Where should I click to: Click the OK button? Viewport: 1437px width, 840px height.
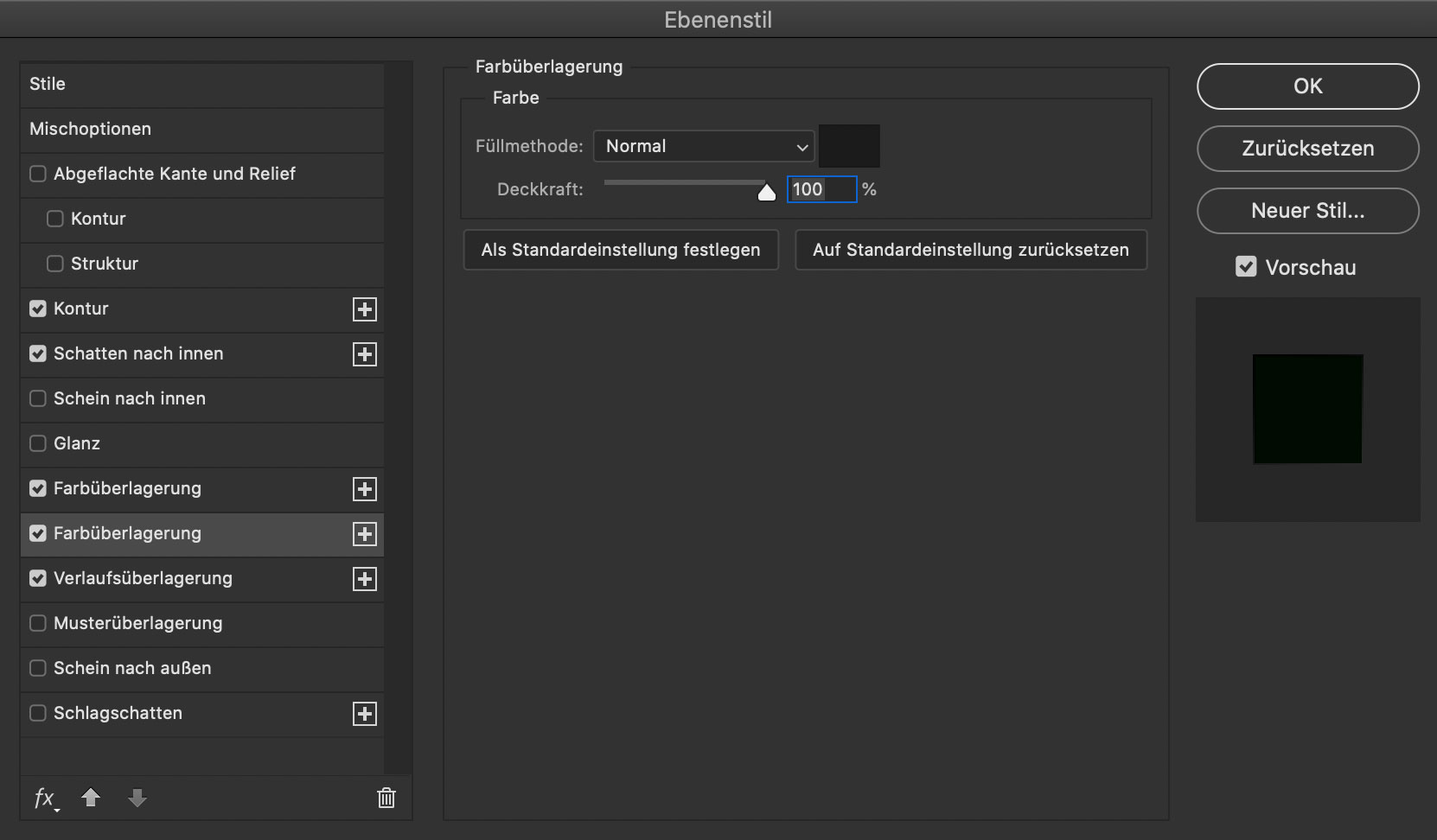click(1307, 86)
